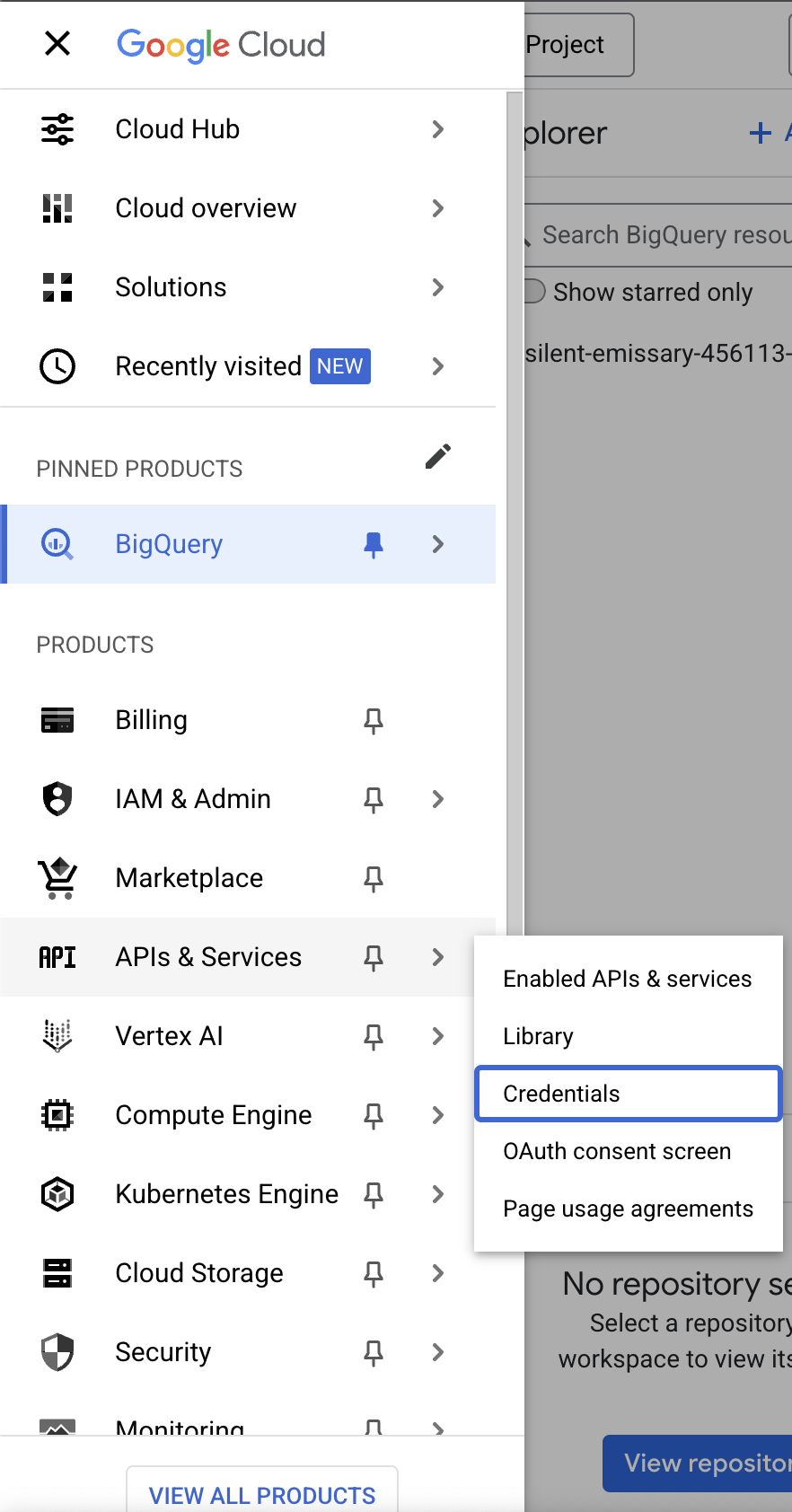Image resolution: width=792 pixels, height=1512 pixels.
Task: Click the API icon for APIs & Services
Action: 57,957
